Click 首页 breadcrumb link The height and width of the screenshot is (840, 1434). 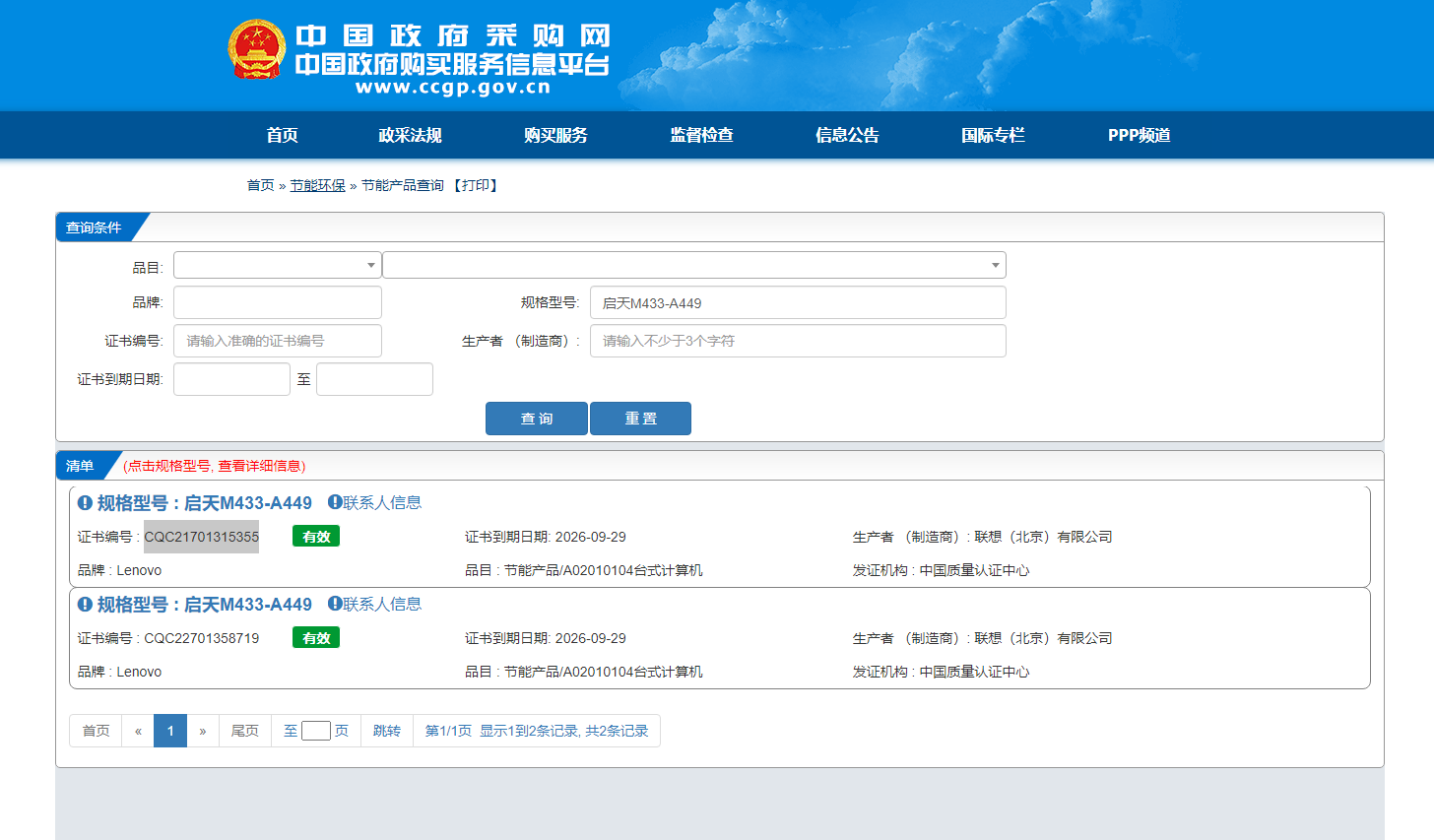260,185
